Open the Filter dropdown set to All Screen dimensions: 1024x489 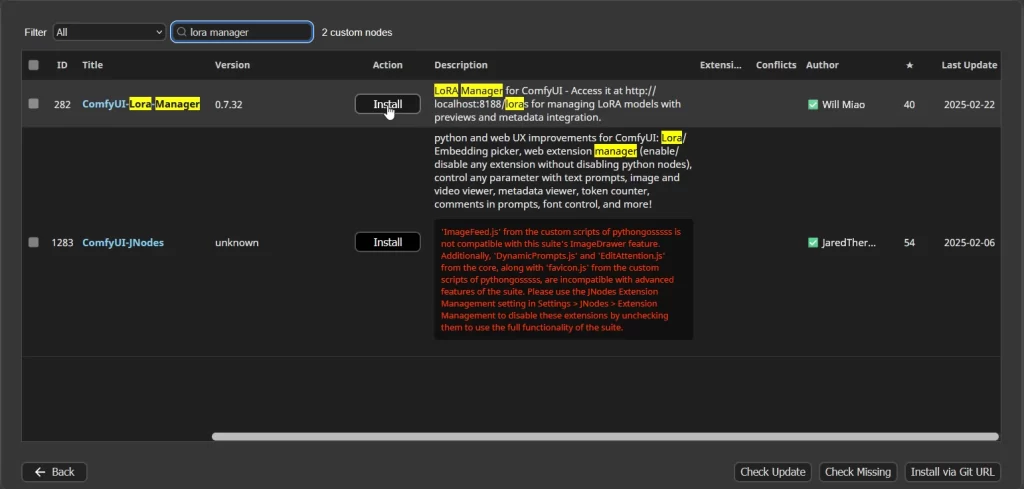pyautogui.click(x=109, y=32)
